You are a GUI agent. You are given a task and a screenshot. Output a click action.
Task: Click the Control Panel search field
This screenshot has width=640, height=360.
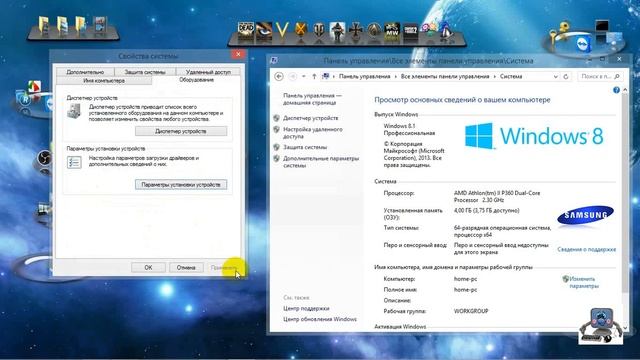[600, 76]
